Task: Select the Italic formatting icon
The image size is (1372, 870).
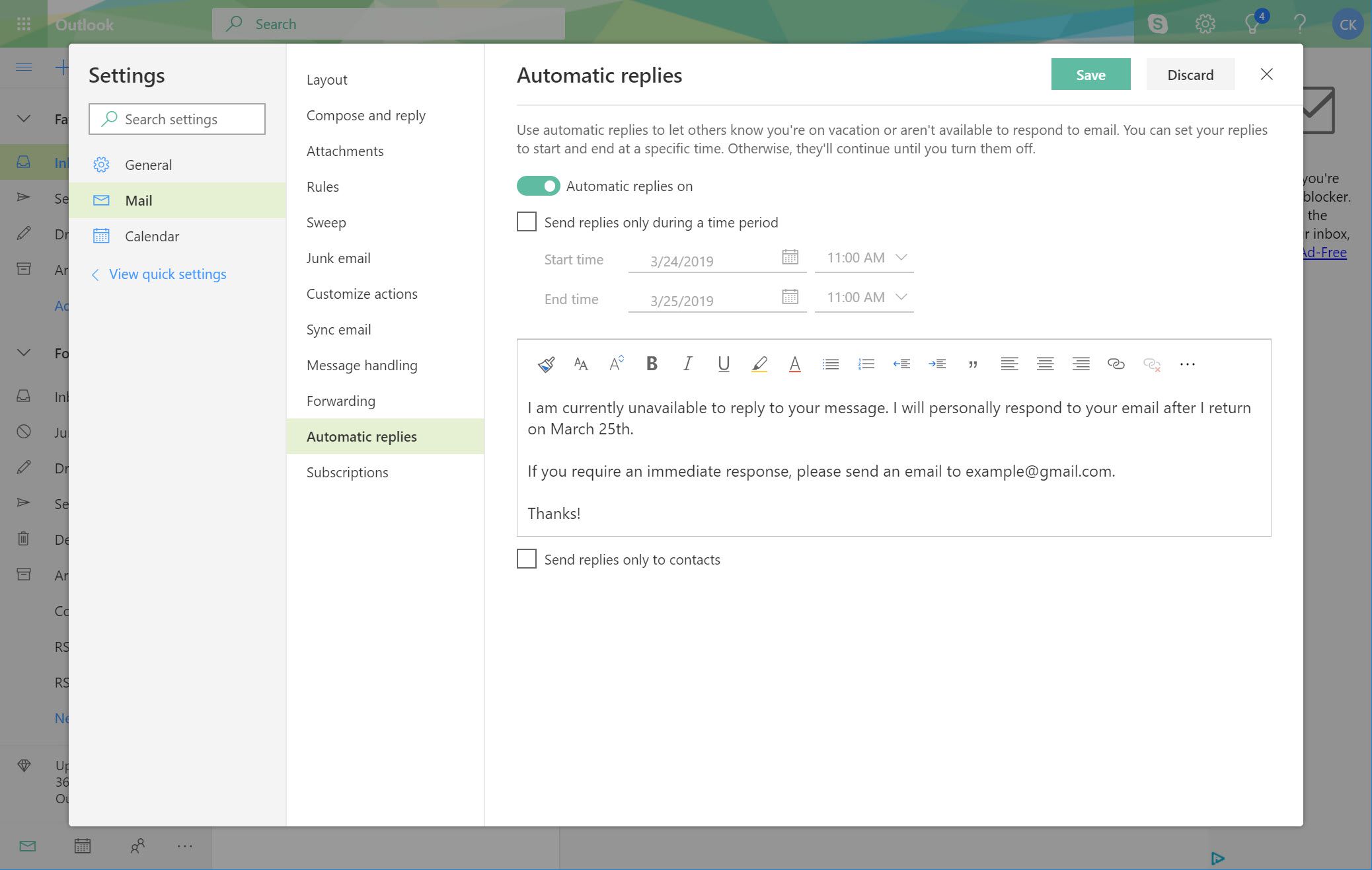Action: click(x=687, y=363)
